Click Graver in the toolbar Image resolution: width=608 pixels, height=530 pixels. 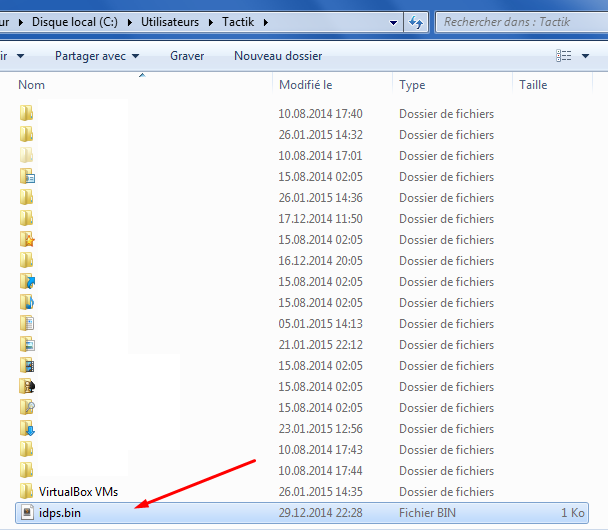click(x=187, y=56)
